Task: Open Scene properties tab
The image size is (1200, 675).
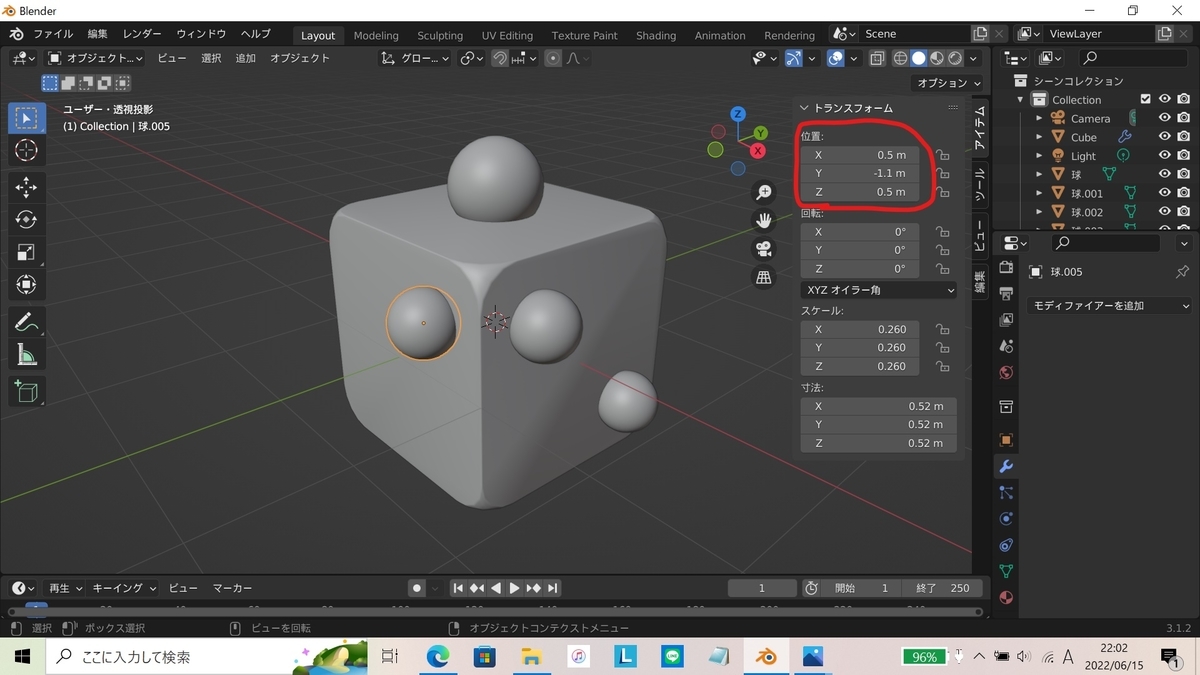Action: (1006, 346)
